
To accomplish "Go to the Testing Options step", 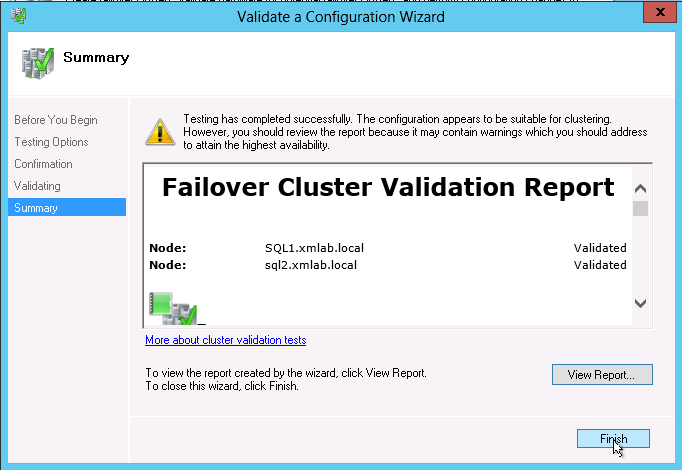I will [x=51, y=142].
